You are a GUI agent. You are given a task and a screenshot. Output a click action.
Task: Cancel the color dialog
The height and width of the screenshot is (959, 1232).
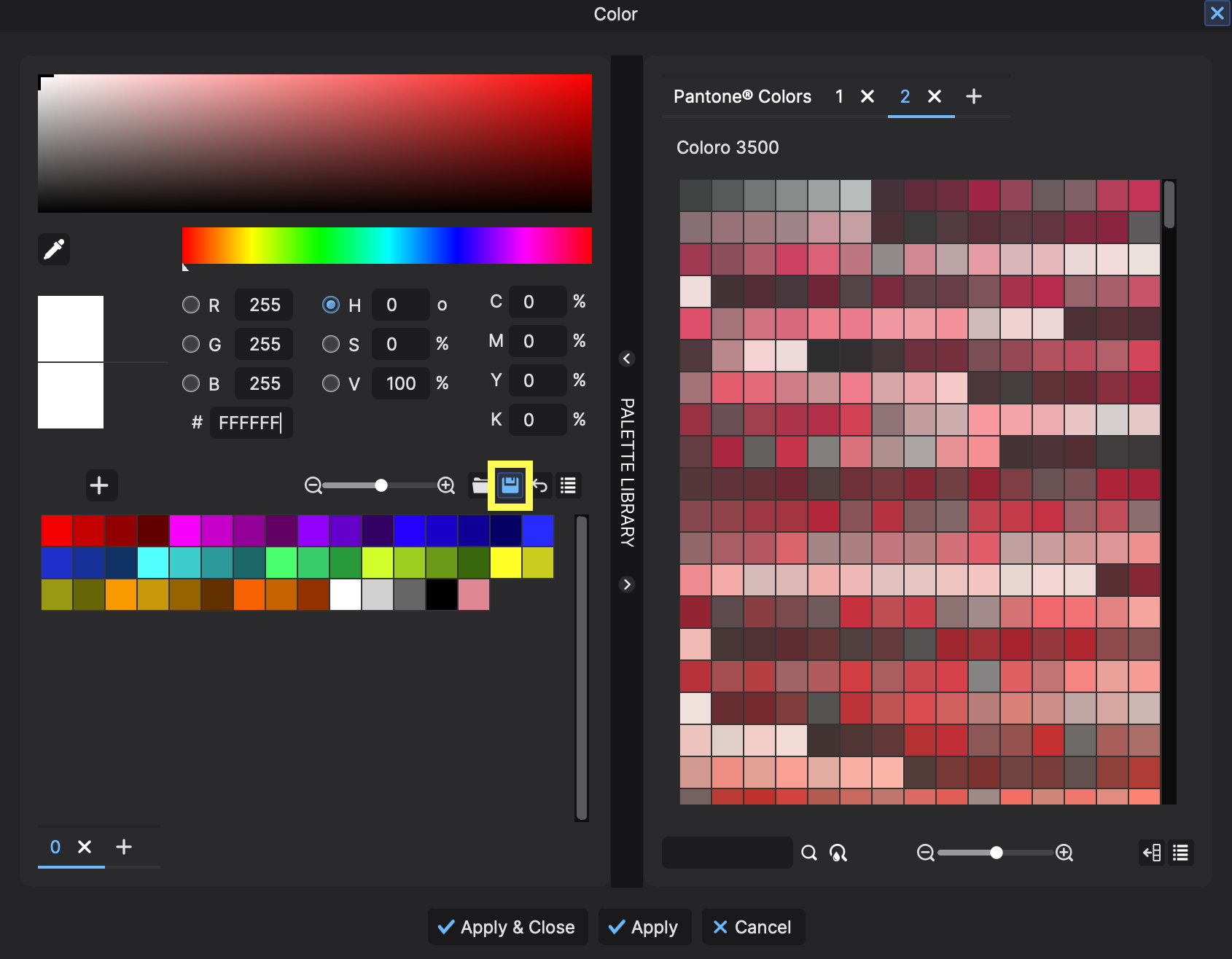click(753, 927)
